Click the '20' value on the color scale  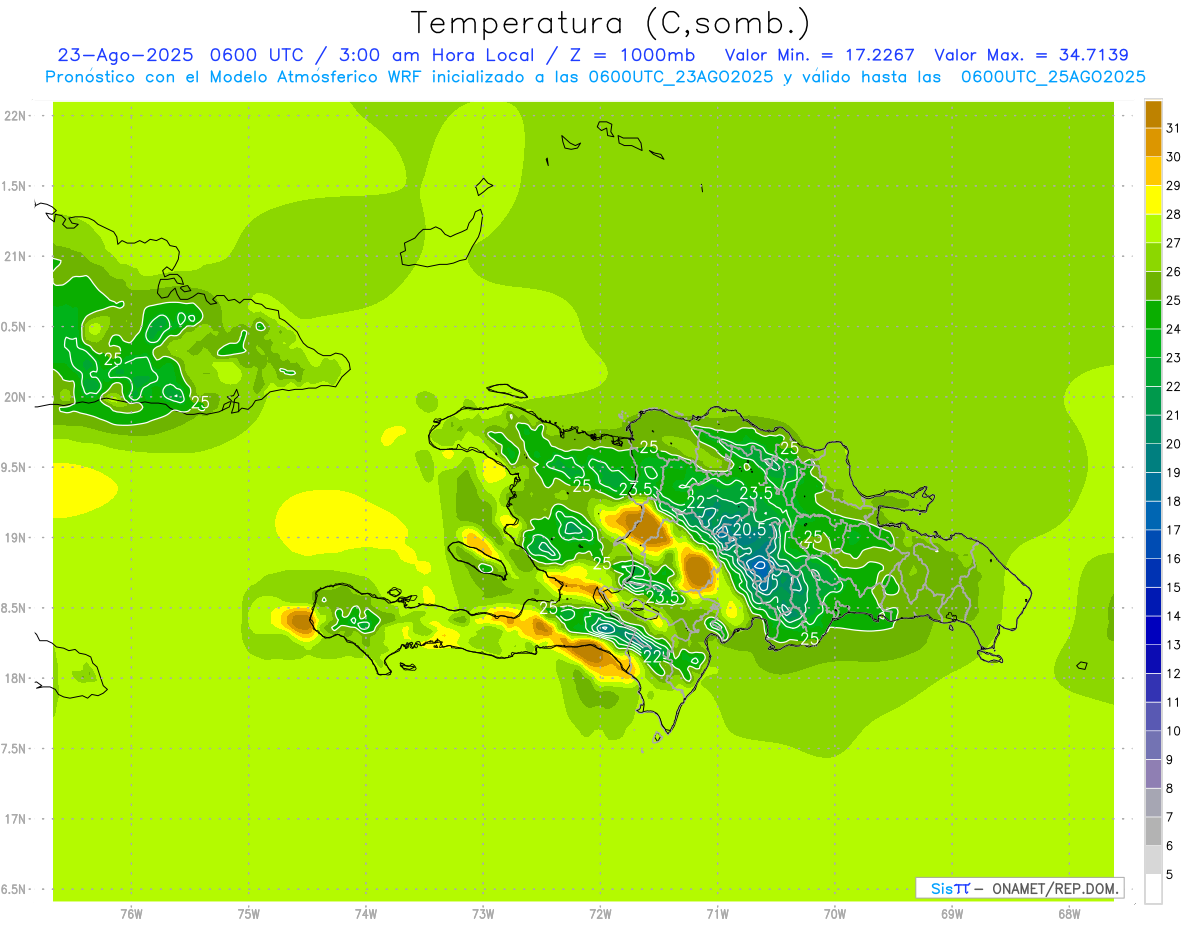point(1173,444)
